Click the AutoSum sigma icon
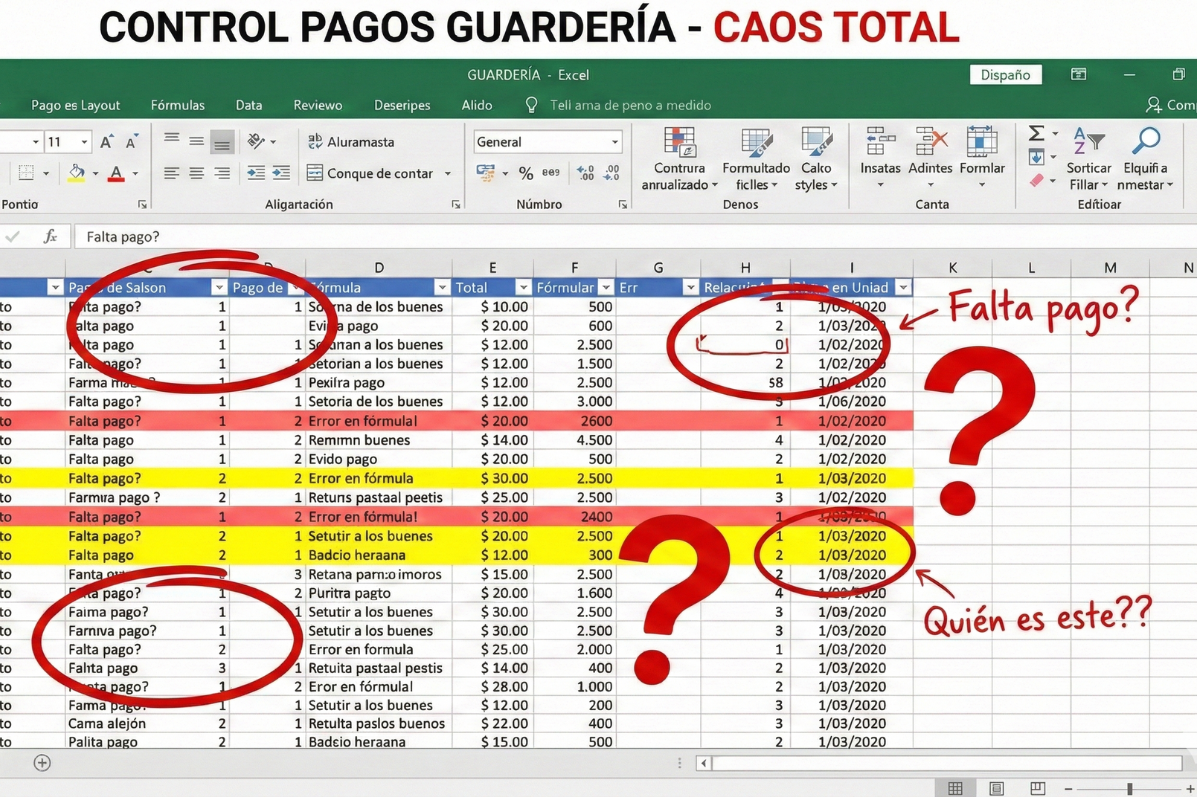The height and width of the screenshot is (800, 1200). point(1037,131)
